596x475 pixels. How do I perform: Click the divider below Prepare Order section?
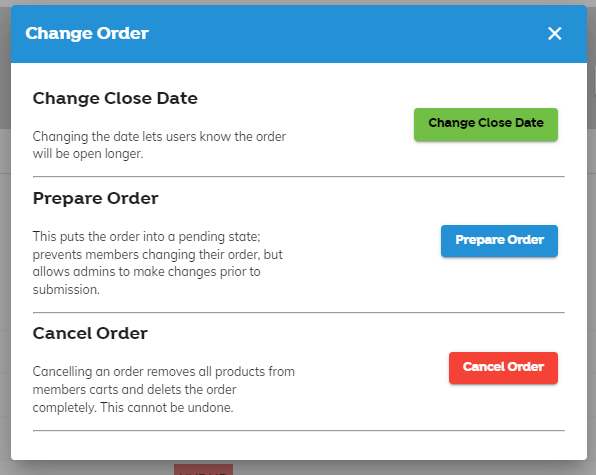click(299, 313)
